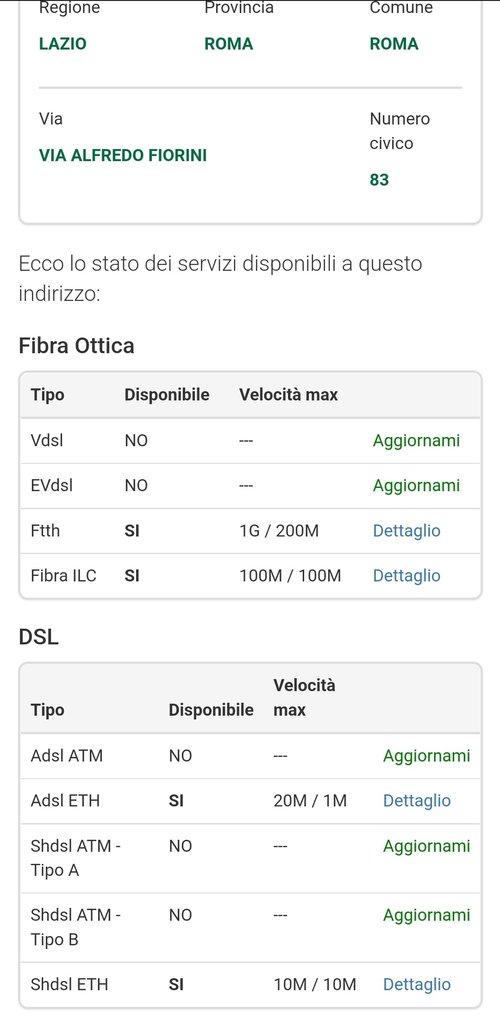This screenshot has width=500, height=1024.
Task: Click the ROMA Comune value
Action: 394,44
